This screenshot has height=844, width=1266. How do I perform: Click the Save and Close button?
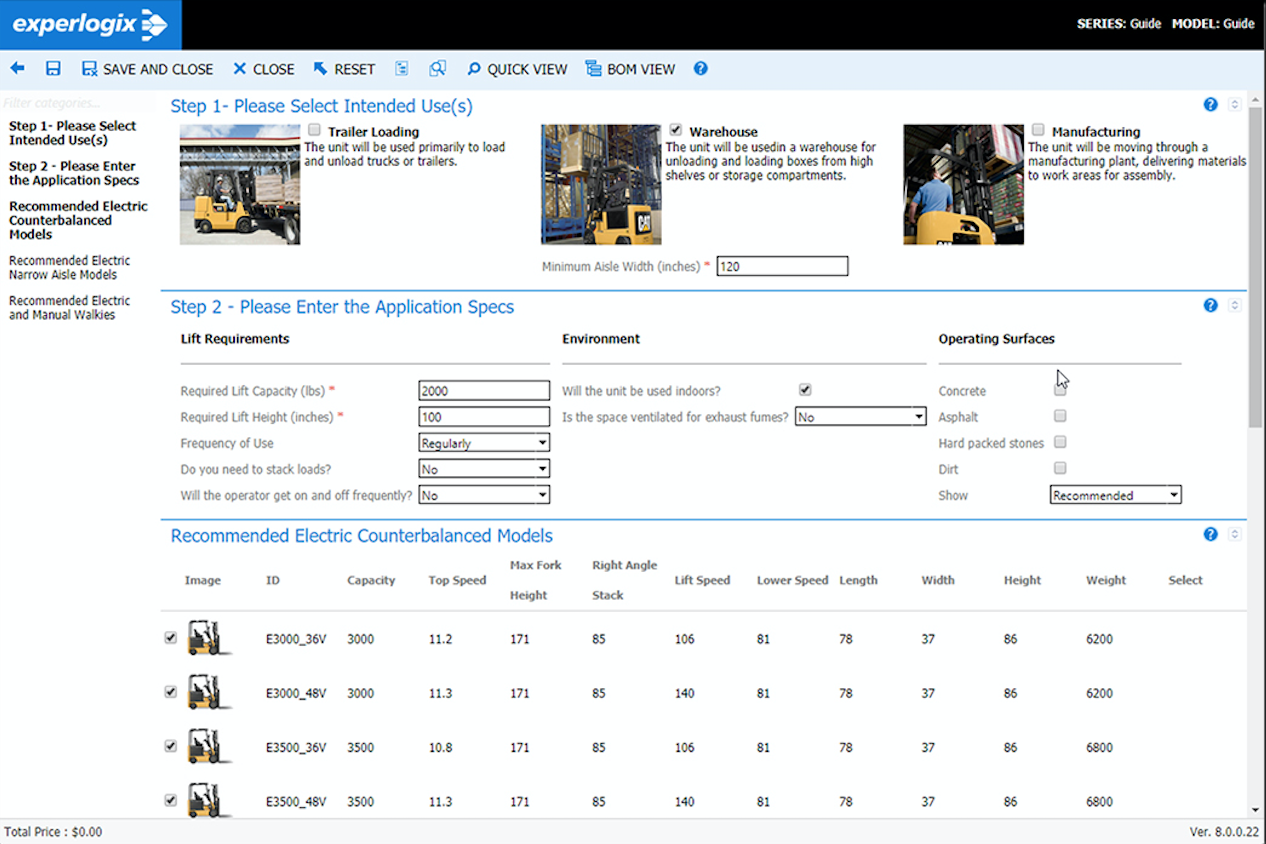[147, 69]
